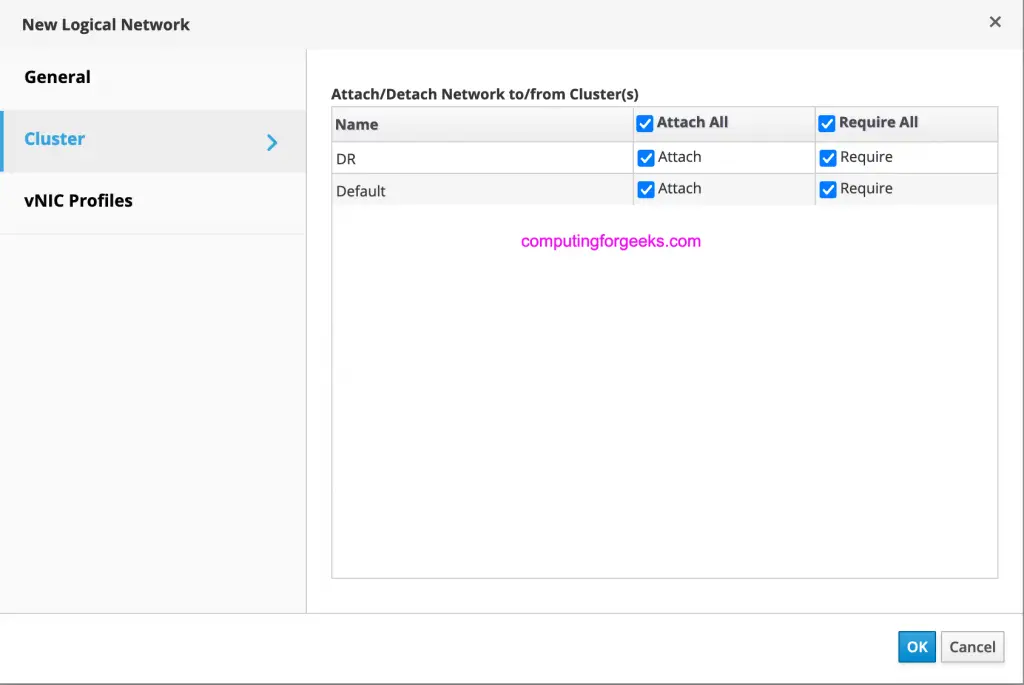1024x685 pixels.
Task: Click the Cancel button
Action: coord(972,646)
